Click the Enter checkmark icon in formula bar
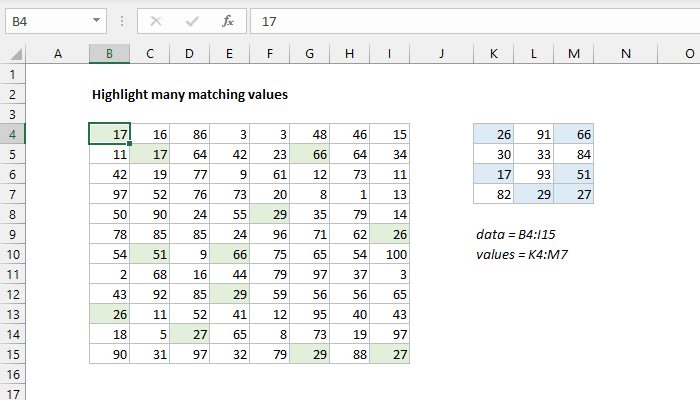Viewport: 700px width, 400px height. (x=191, y=19)
